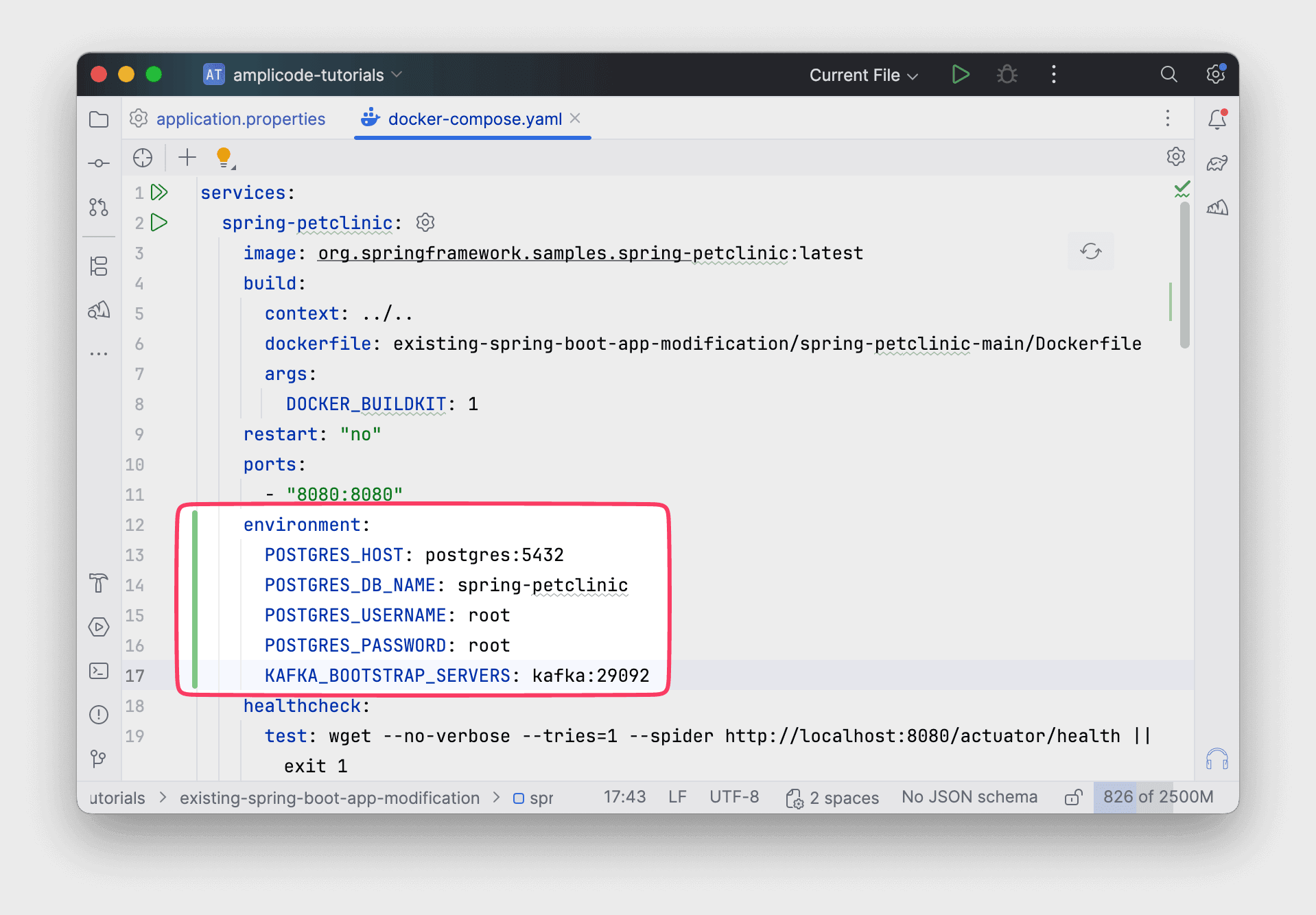The height and width of the screenshot is (915, 1316).
Task: Close the docker-compose.yaml tab
Action: [x=576, y=118]
